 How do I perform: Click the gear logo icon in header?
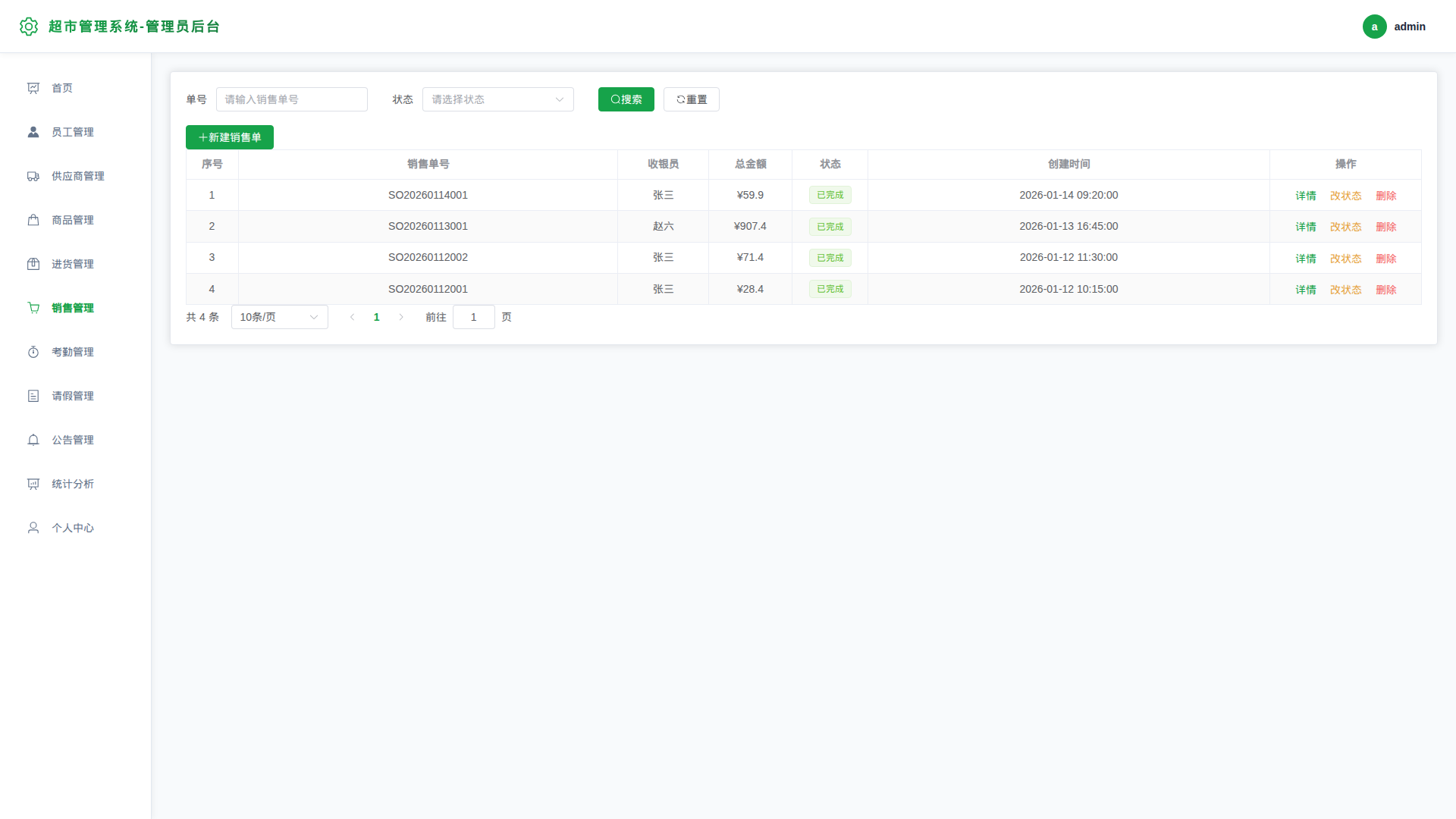click(29, 27)
